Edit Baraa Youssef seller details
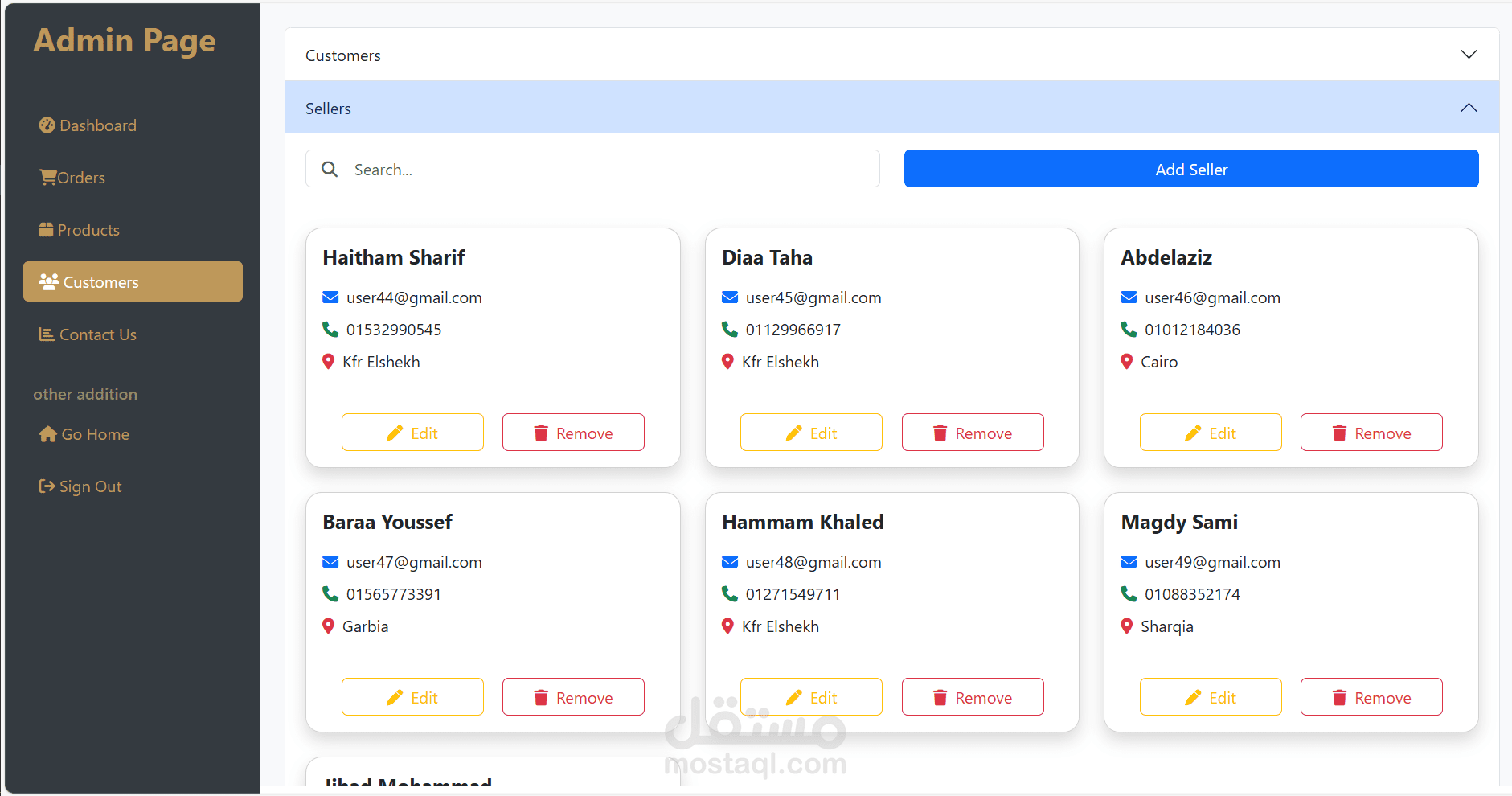 [412, 697]
